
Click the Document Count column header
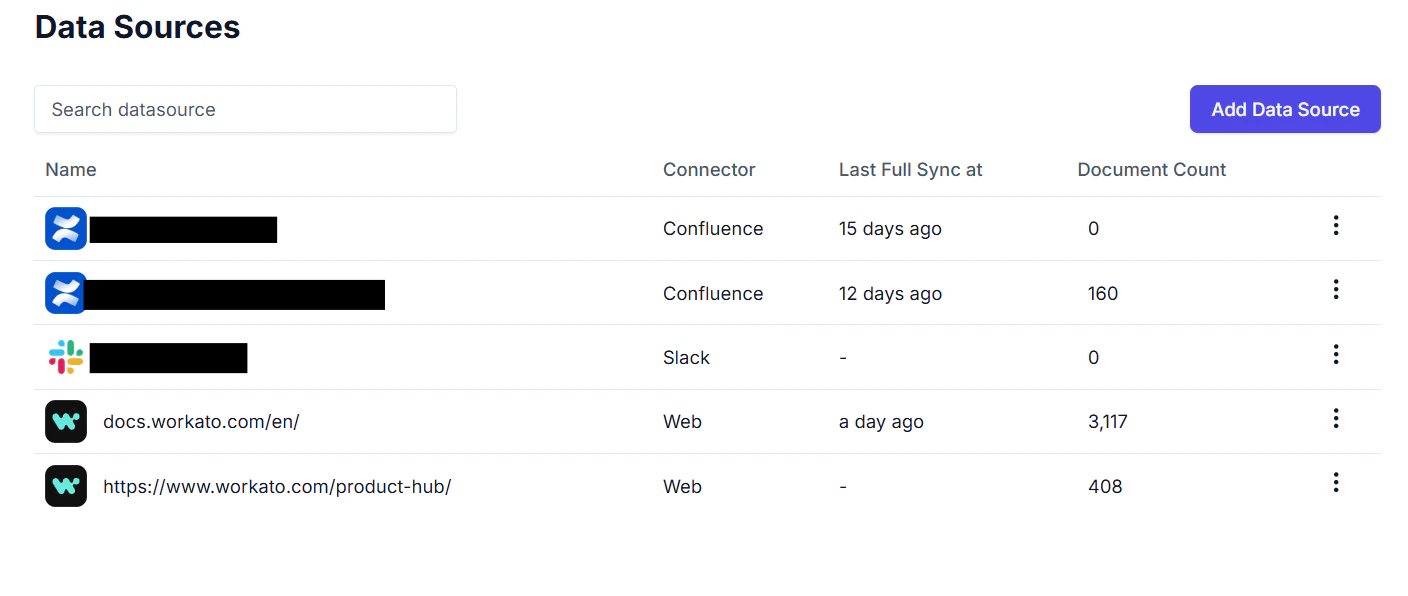[x=1152, y=170]
